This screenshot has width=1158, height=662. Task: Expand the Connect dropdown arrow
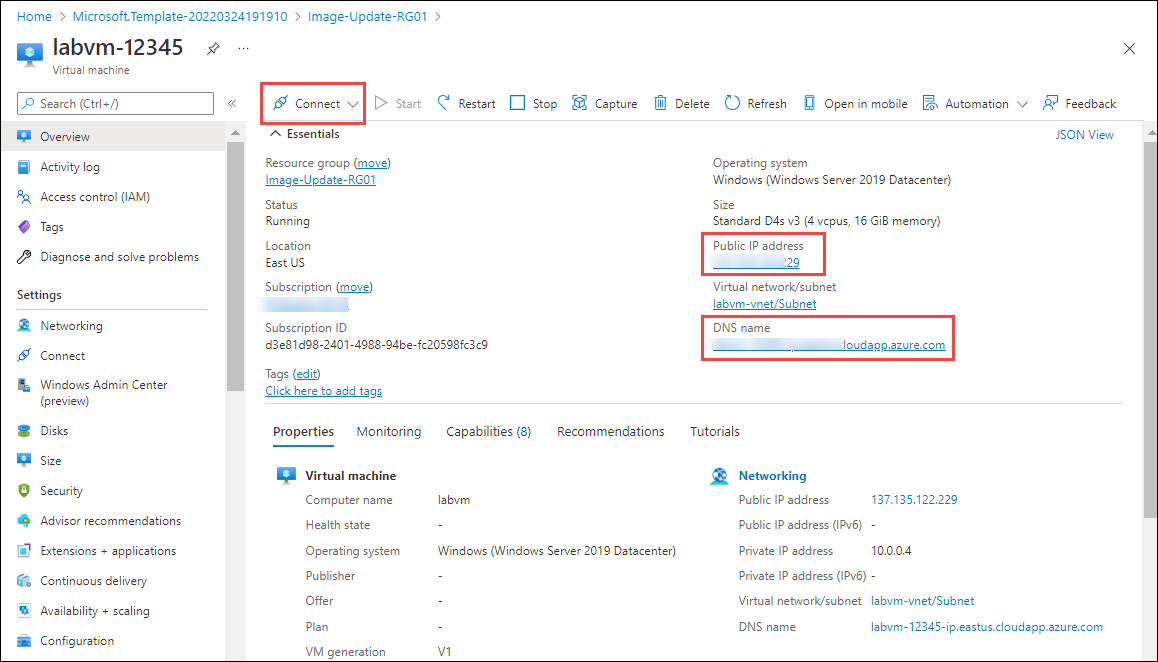(x=353, y=104)
